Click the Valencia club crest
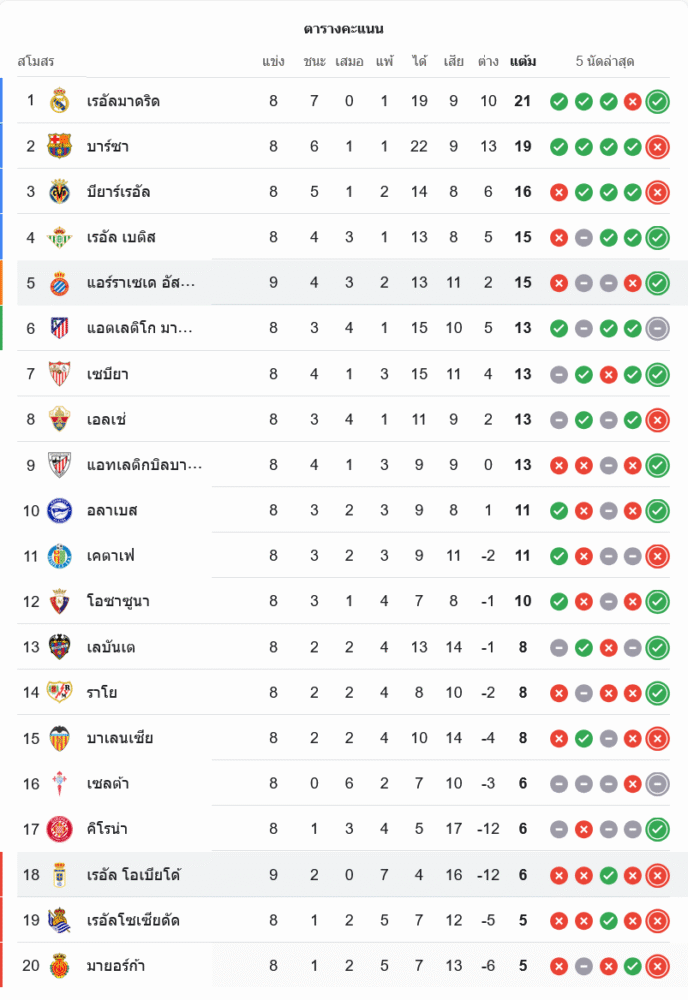688x1000 pixels. click(x=60, y=738)
